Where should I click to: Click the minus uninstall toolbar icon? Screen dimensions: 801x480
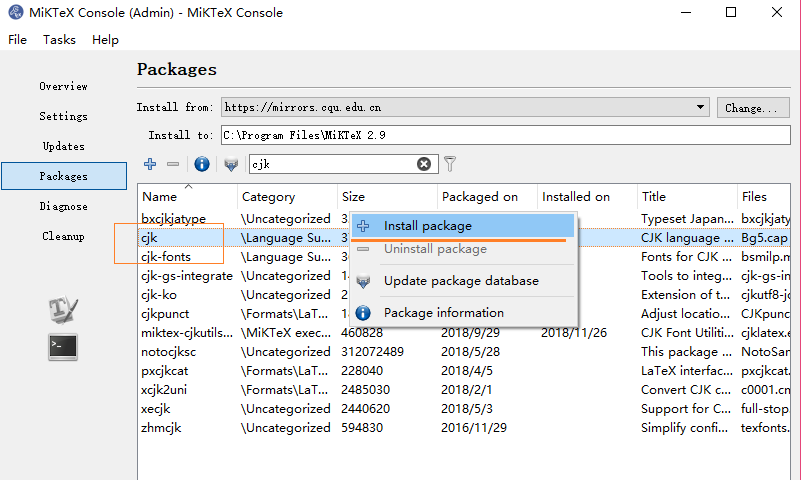(173, 164)
